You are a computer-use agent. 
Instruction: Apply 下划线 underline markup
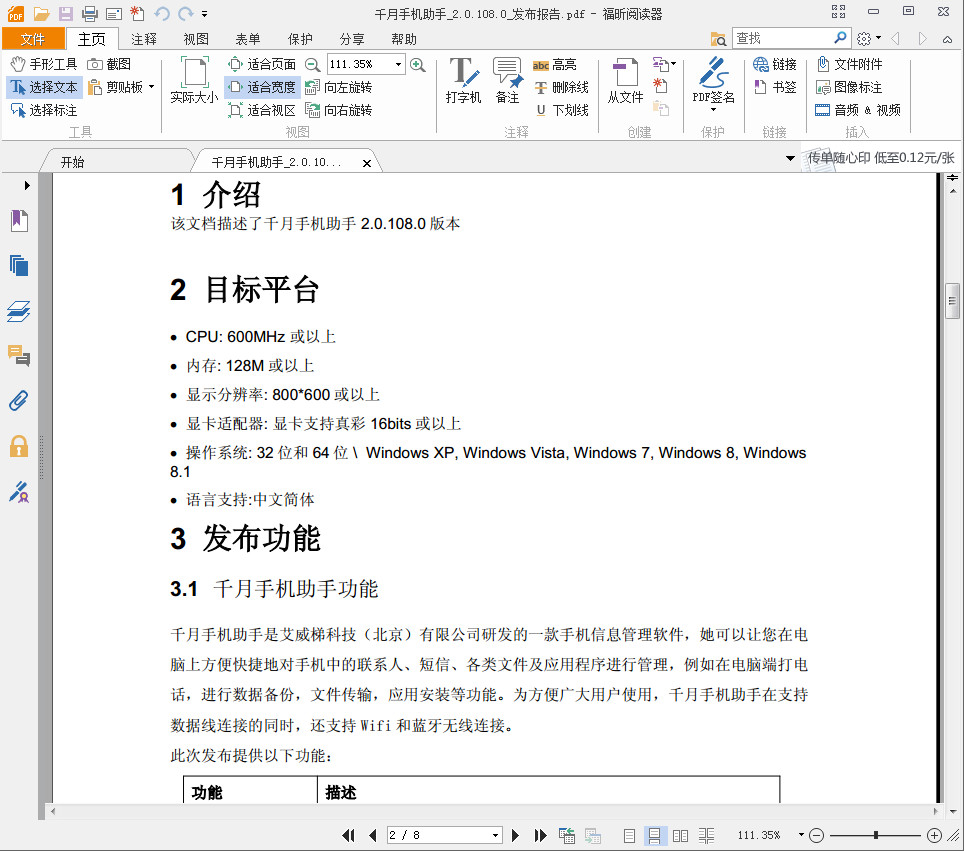[x=561, y=110]
